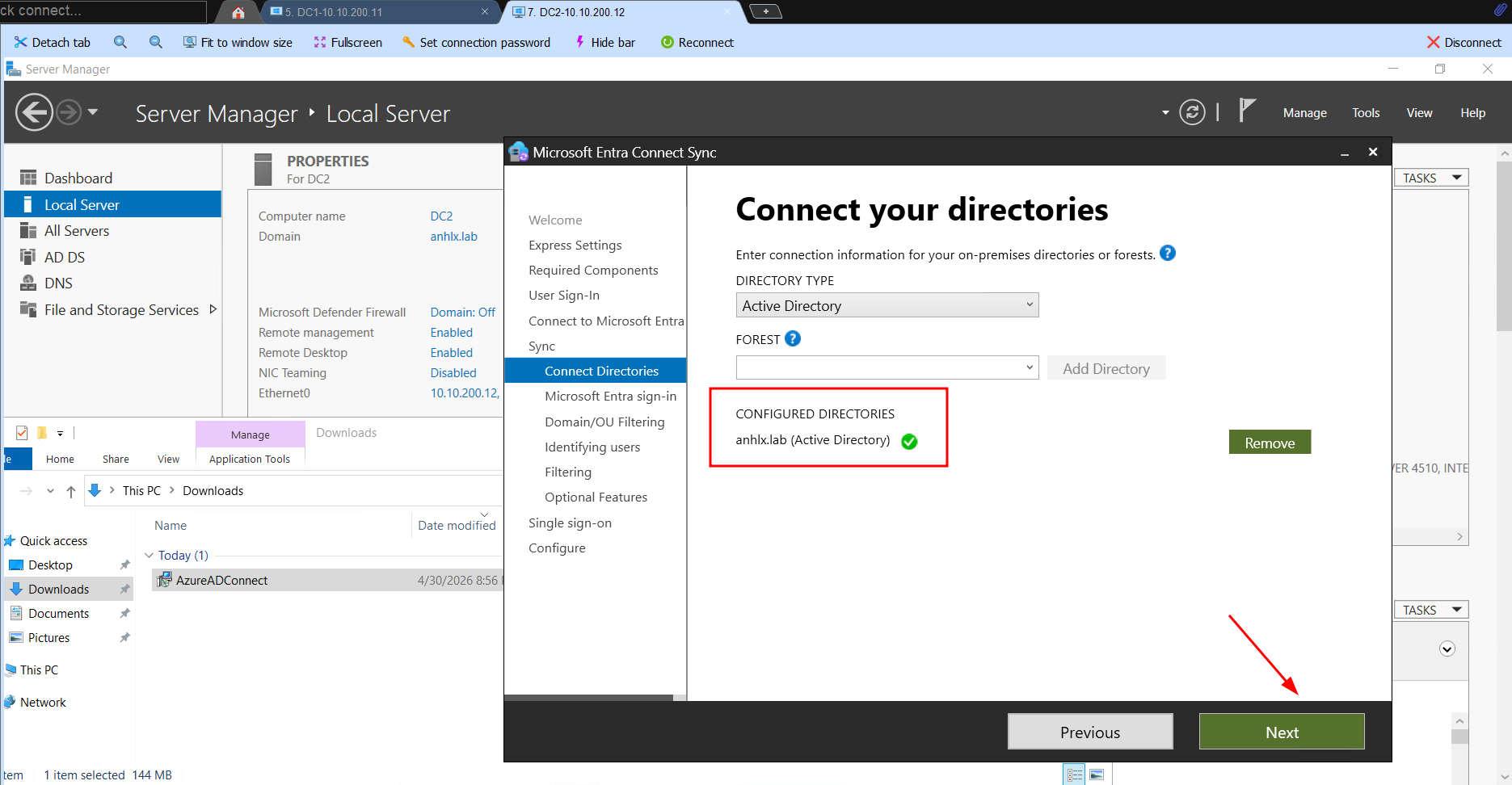Open the Help menu
Image resolution: width=1512 pixels, height=785 pixels.
[1472, 113]
